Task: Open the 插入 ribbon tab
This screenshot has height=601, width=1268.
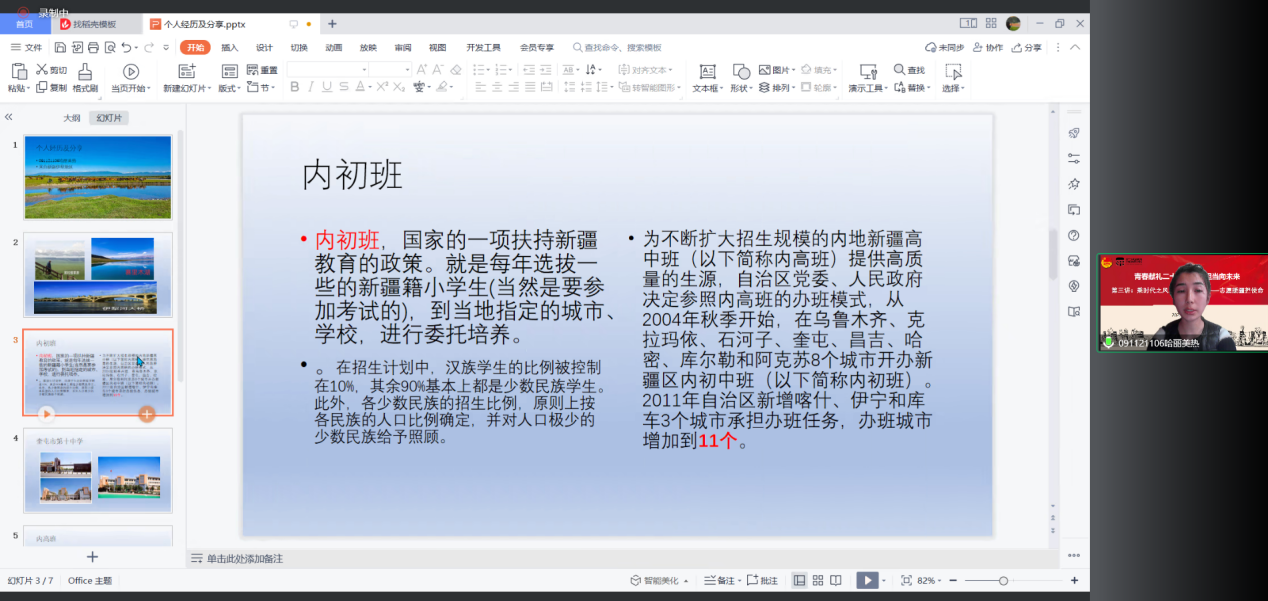Action: pos(229,47)
